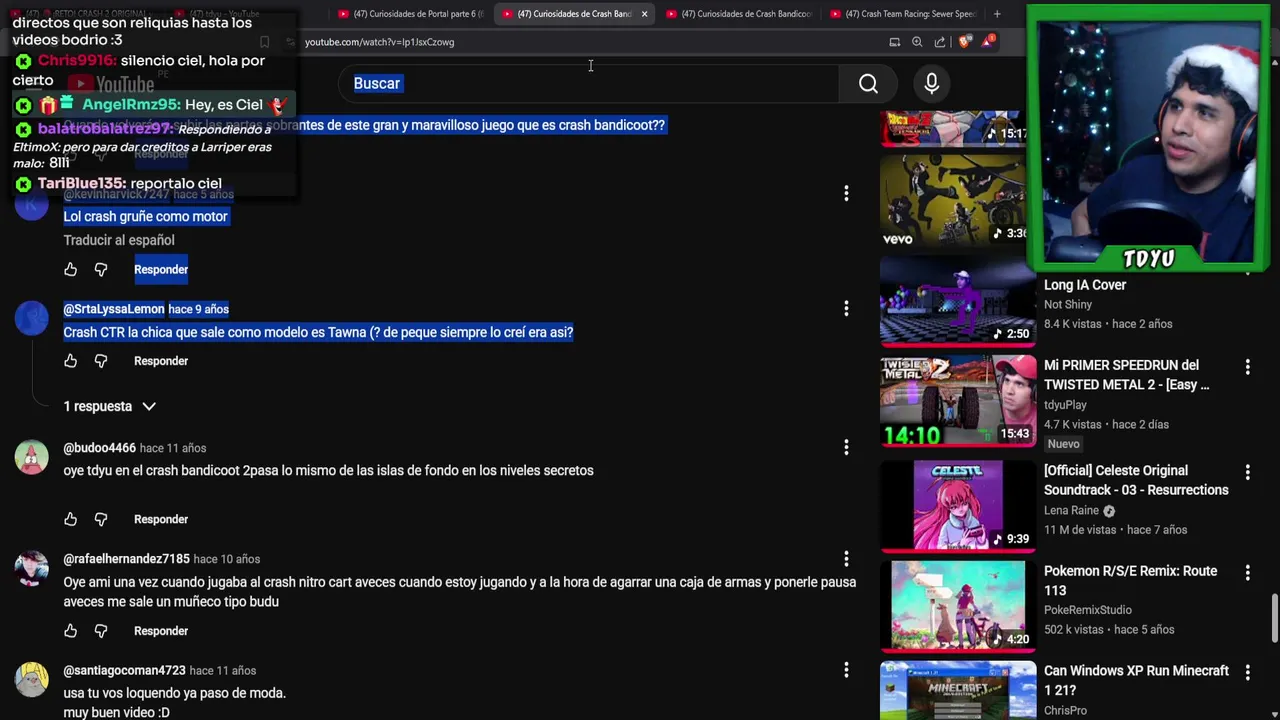Open options menu on @rafaelhernandez7185 comment
The image size is (1280, 720).
pyautogui.click(x=846, y=558)
